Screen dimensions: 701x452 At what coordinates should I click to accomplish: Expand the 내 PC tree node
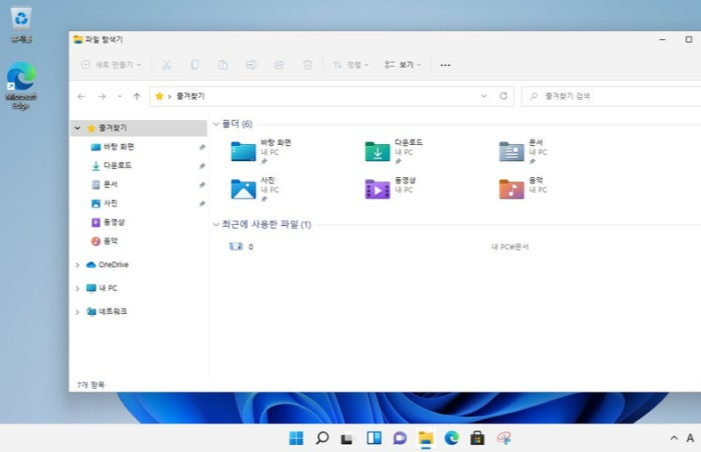[x=77, y=288]
